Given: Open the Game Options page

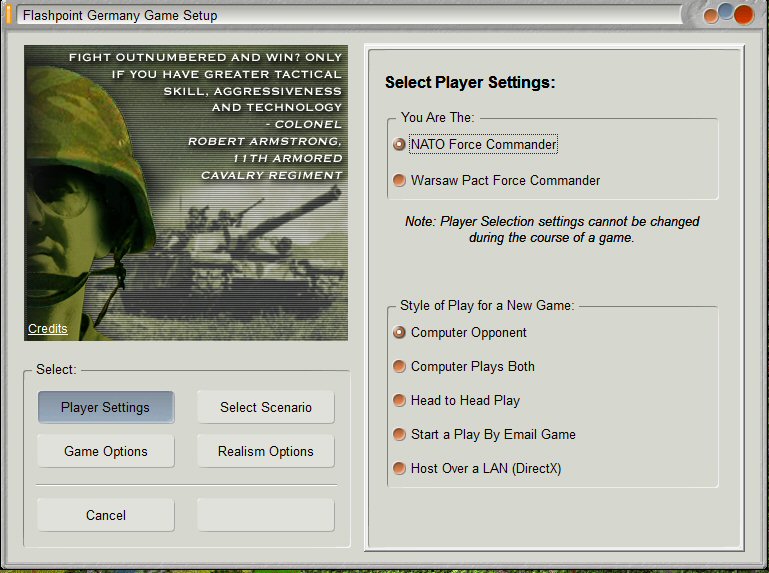Looking at the screenshot, I should 105,451.
